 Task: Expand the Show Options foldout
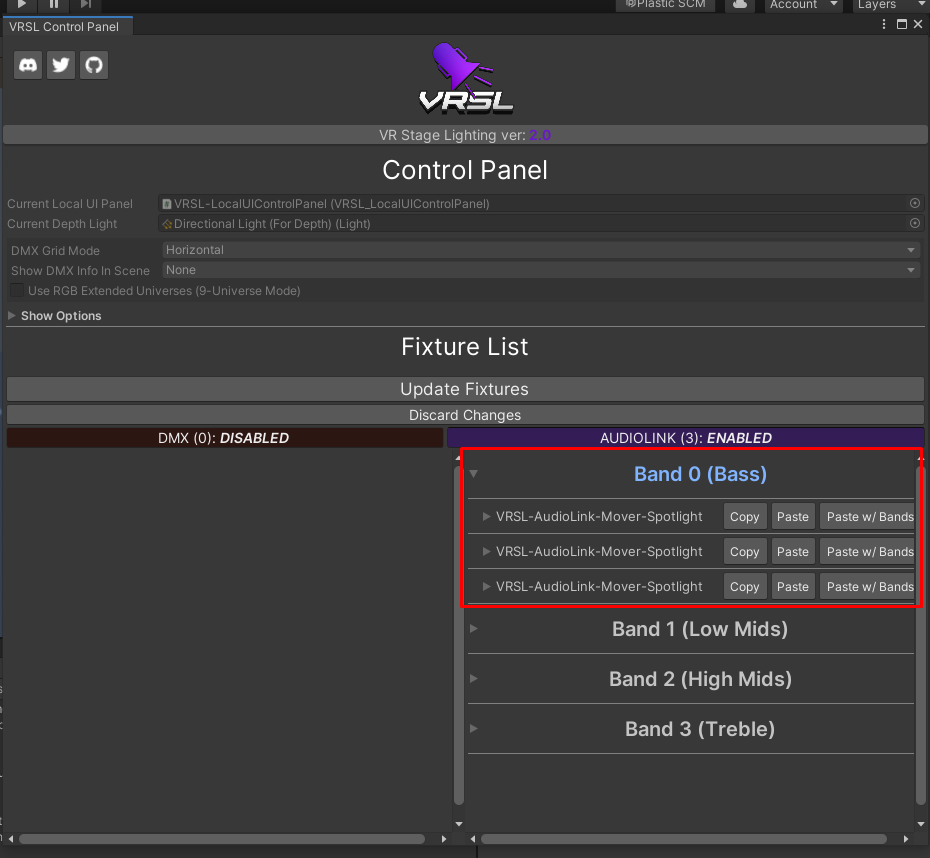pos(12,315)
